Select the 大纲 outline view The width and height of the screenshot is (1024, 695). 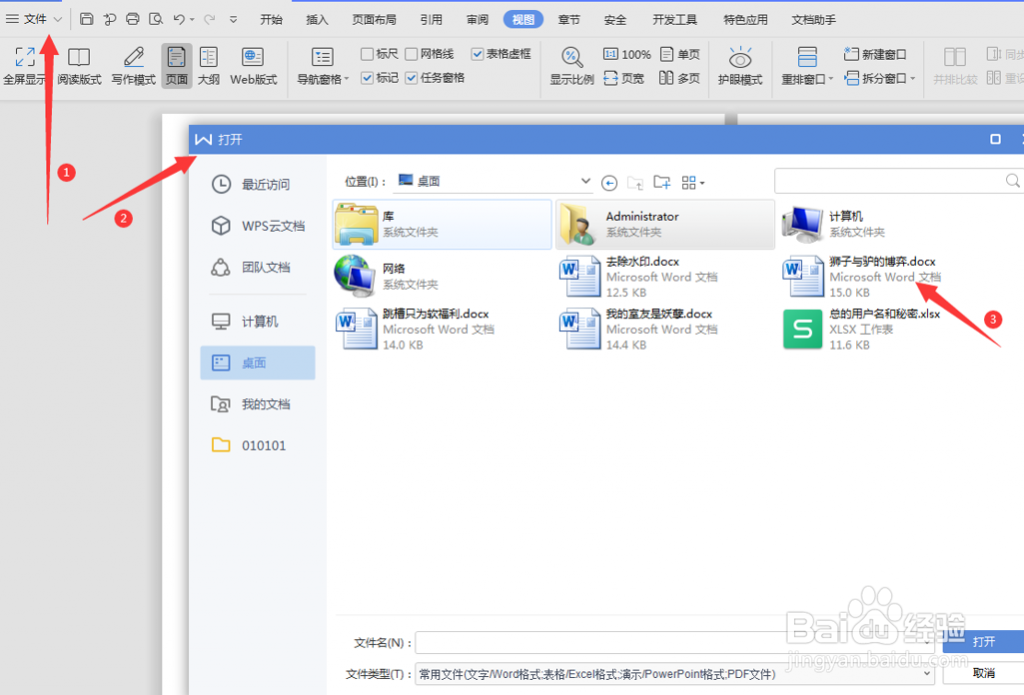208,66
